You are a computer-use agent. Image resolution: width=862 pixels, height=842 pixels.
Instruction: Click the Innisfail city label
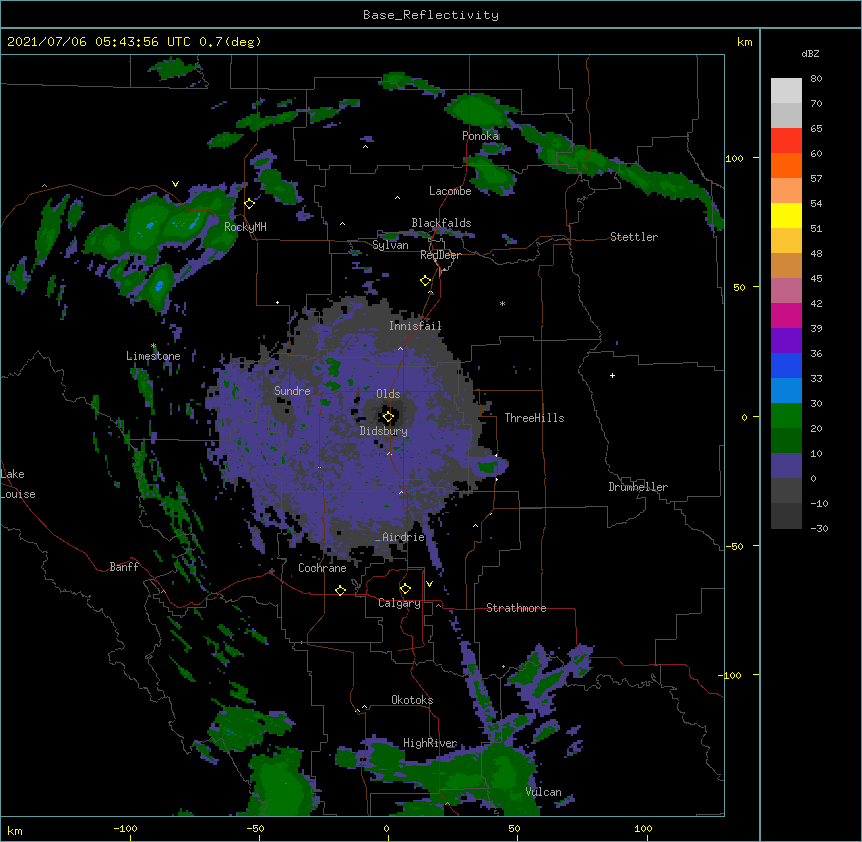point(415,326)
